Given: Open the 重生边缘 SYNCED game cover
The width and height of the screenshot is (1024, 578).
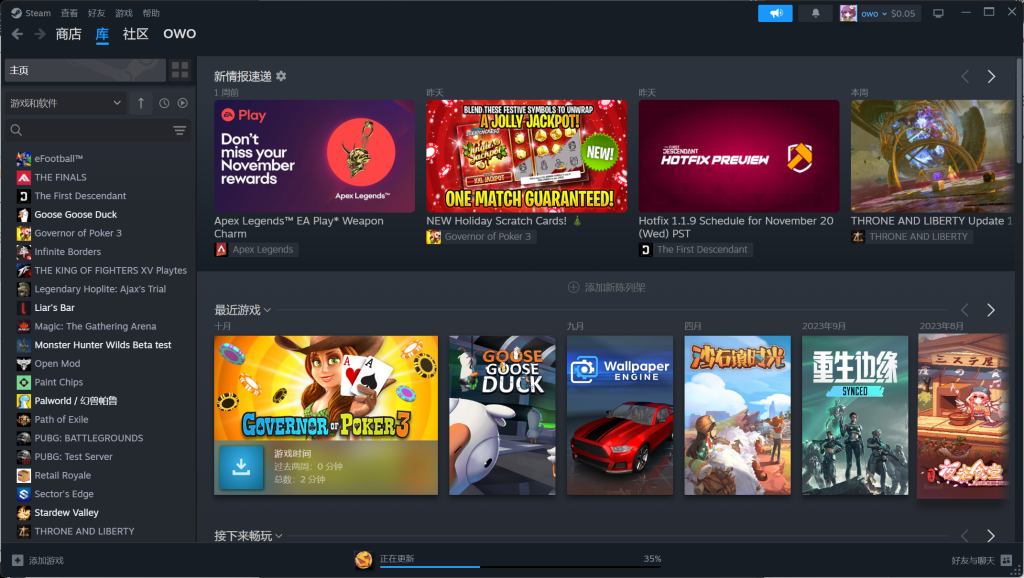Looking at the screenshot, I should (x=855, y=415).
